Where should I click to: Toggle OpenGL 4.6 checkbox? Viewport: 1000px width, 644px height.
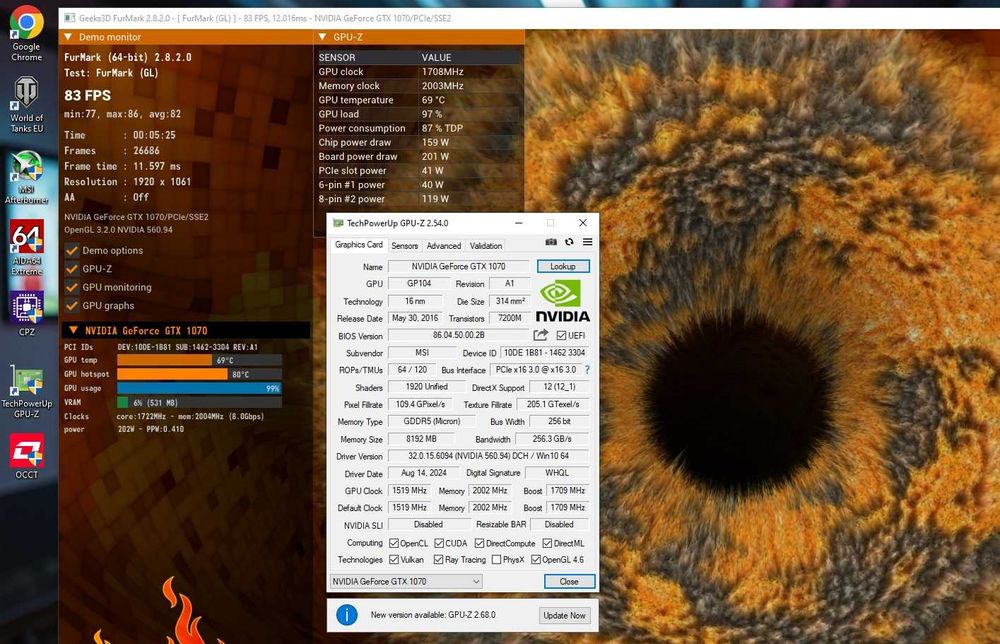click(536, 560)
